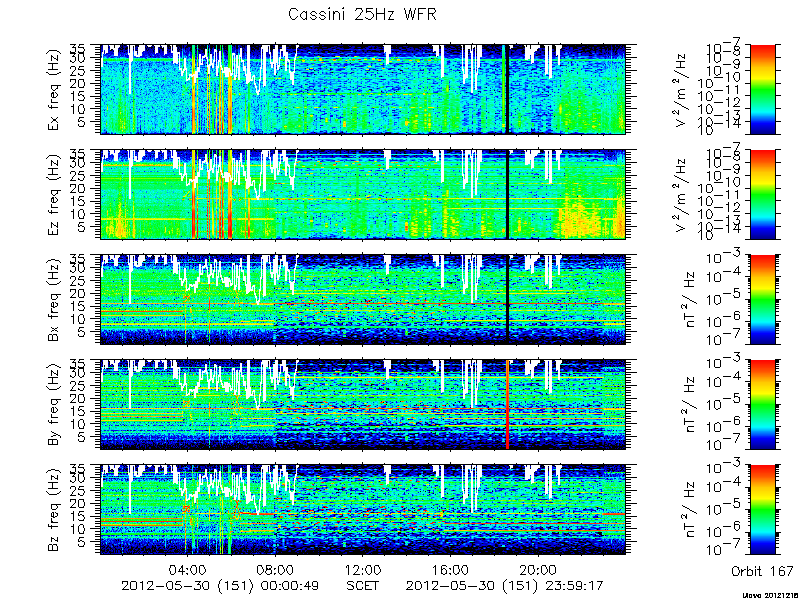The width and height of the screenshot is (800, 600).
Task: Click the Bx panel color scale bar
Action: pyautogui.click(x=762, y=299)
